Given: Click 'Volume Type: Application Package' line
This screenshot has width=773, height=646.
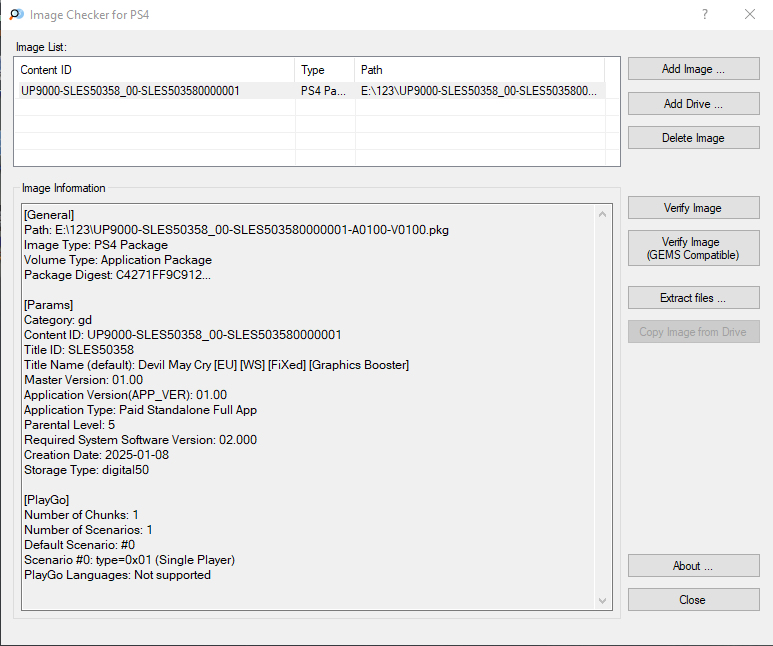Looking at the screenshot, I should click(x=118, y=260).
